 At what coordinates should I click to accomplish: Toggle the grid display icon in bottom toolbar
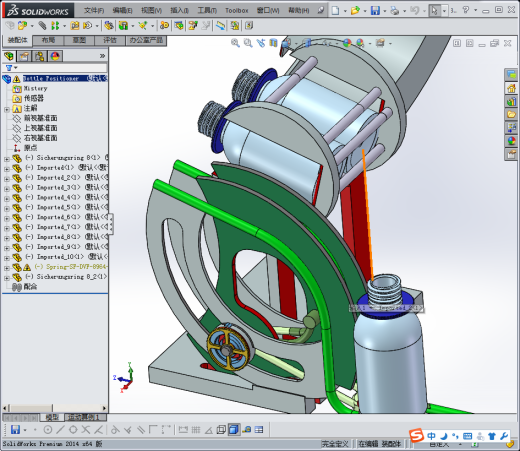196,430
